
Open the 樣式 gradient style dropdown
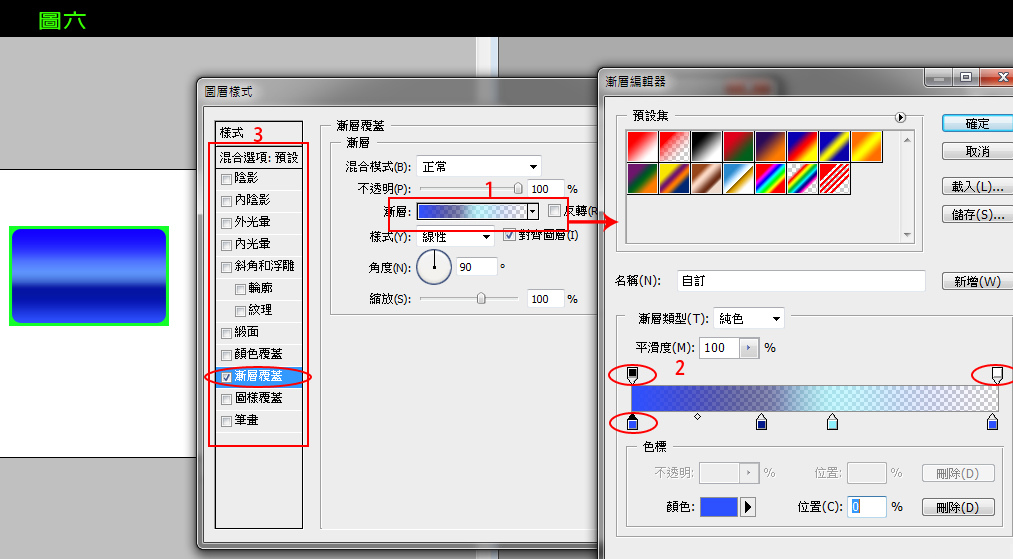click(455, 237)
